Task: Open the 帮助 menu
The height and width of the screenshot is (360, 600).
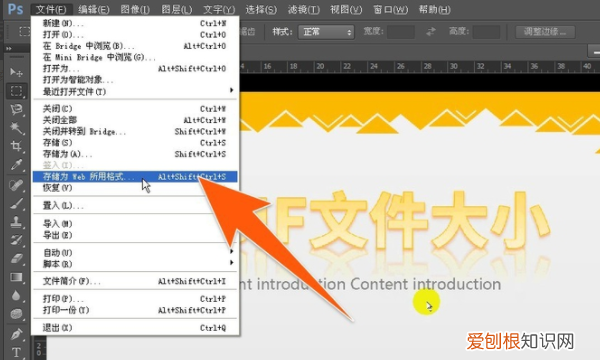Action: point(434,9)
